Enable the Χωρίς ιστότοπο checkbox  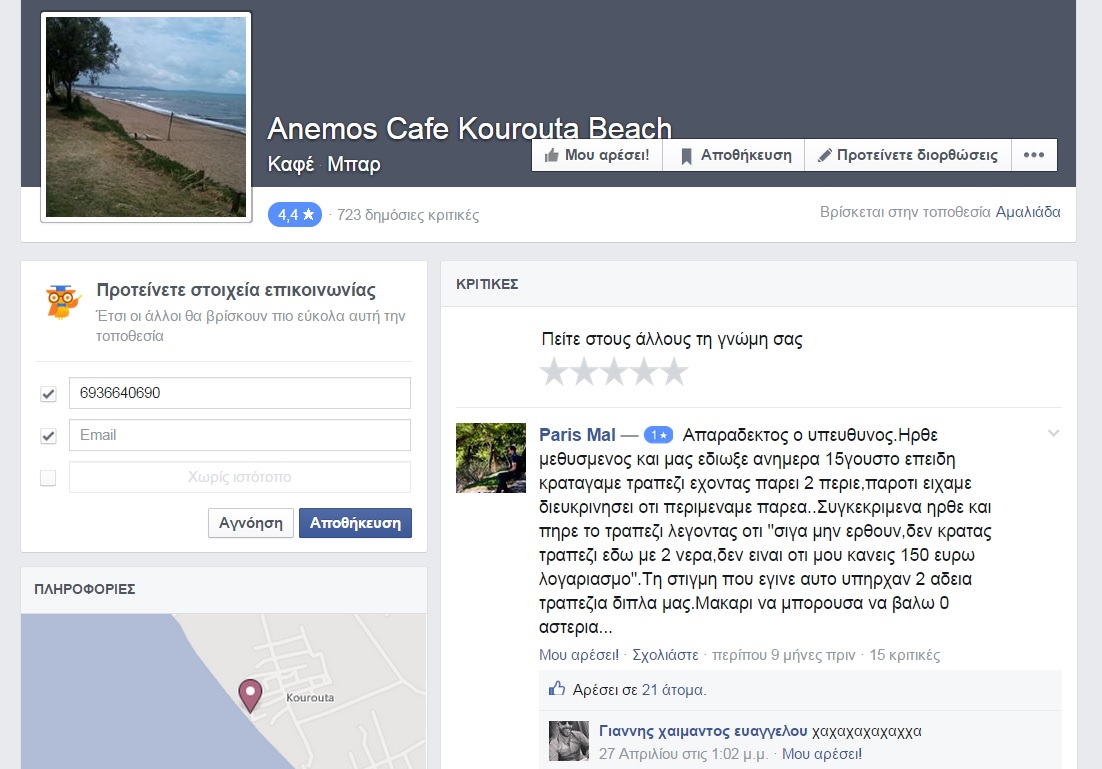(x=48, y=478)
